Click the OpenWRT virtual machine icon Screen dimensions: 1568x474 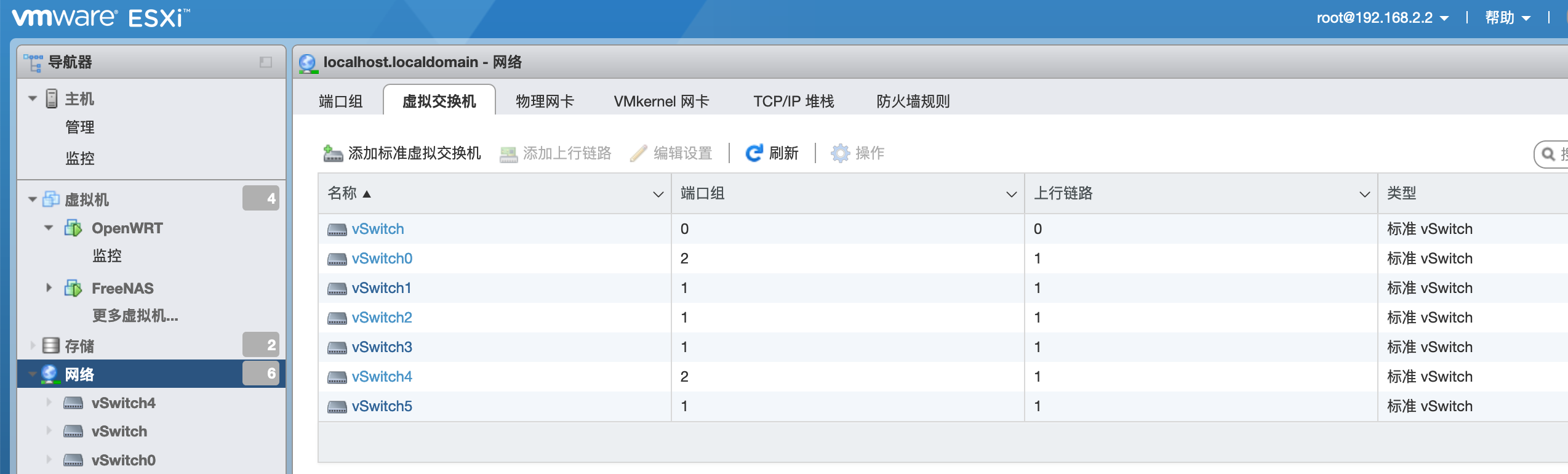click(73, 228)
